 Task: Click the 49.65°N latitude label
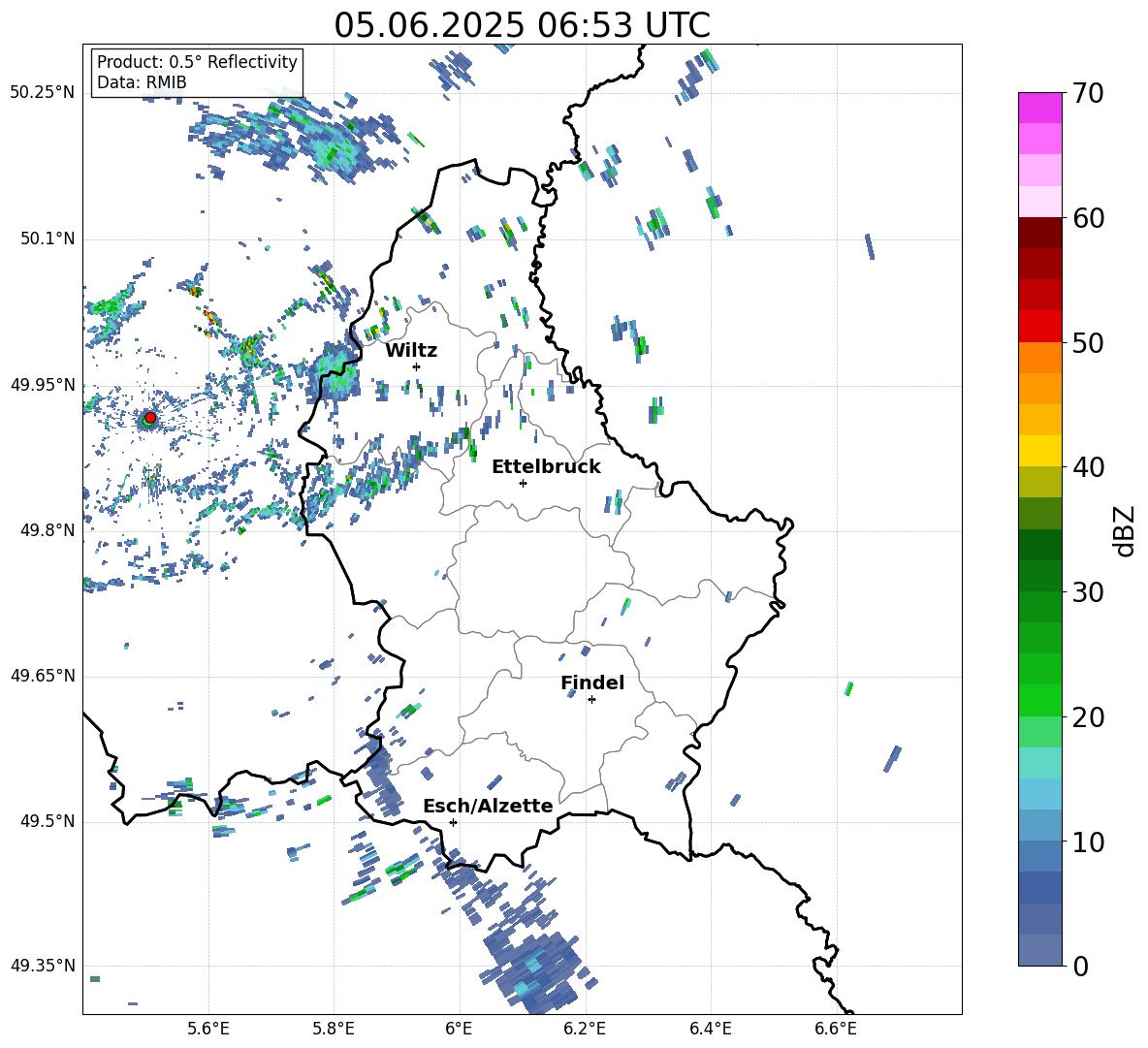point(43,676)
